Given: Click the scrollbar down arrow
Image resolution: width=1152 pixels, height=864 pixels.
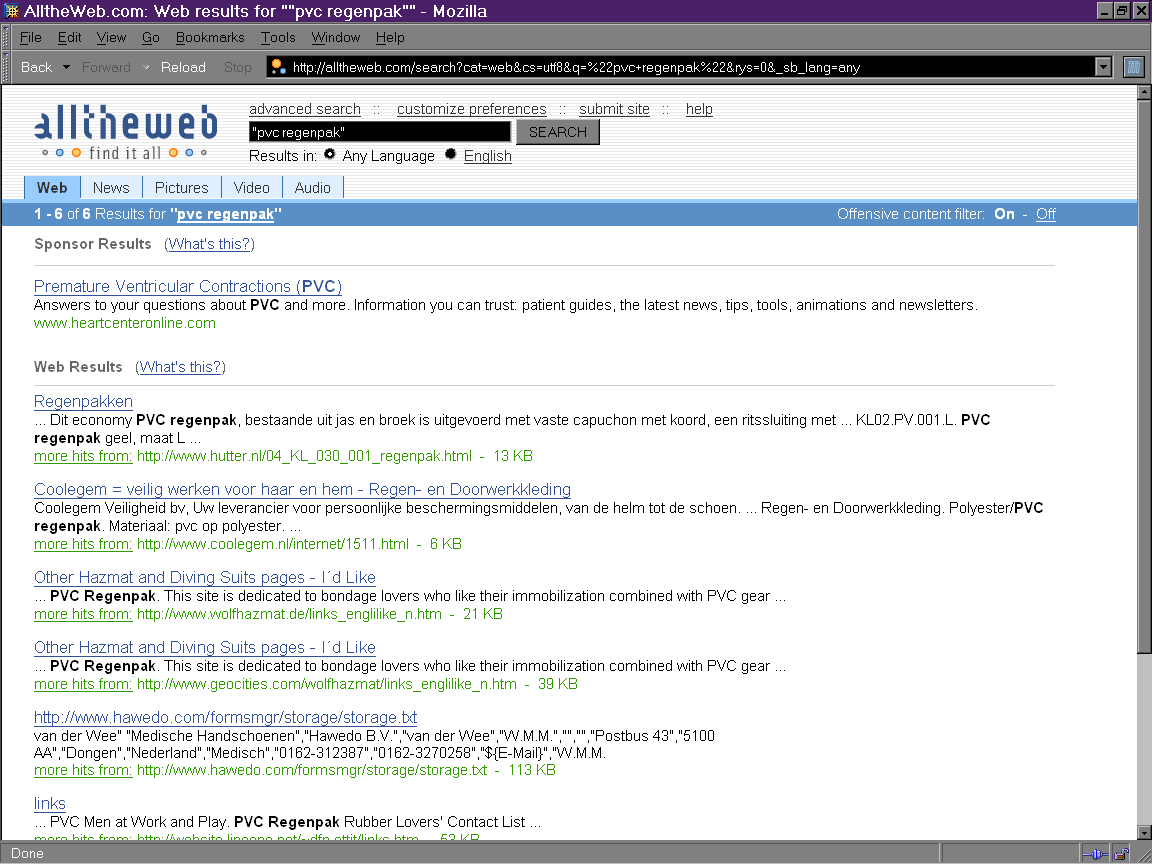Looking at the screenshot, I should coord(1144,832).
